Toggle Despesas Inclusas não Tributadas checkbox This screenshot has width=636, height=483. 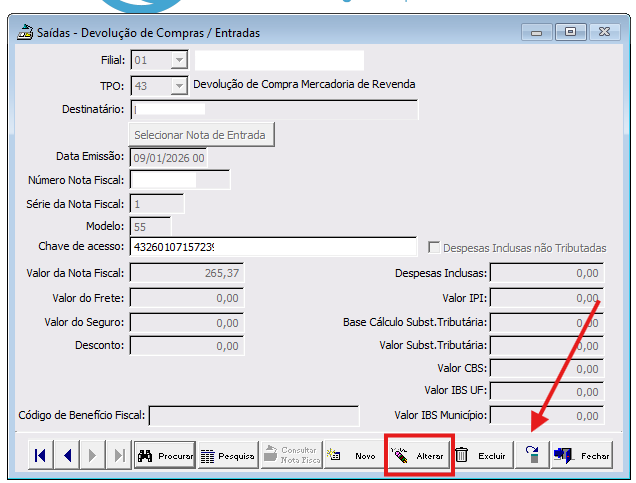coord(434,247)
